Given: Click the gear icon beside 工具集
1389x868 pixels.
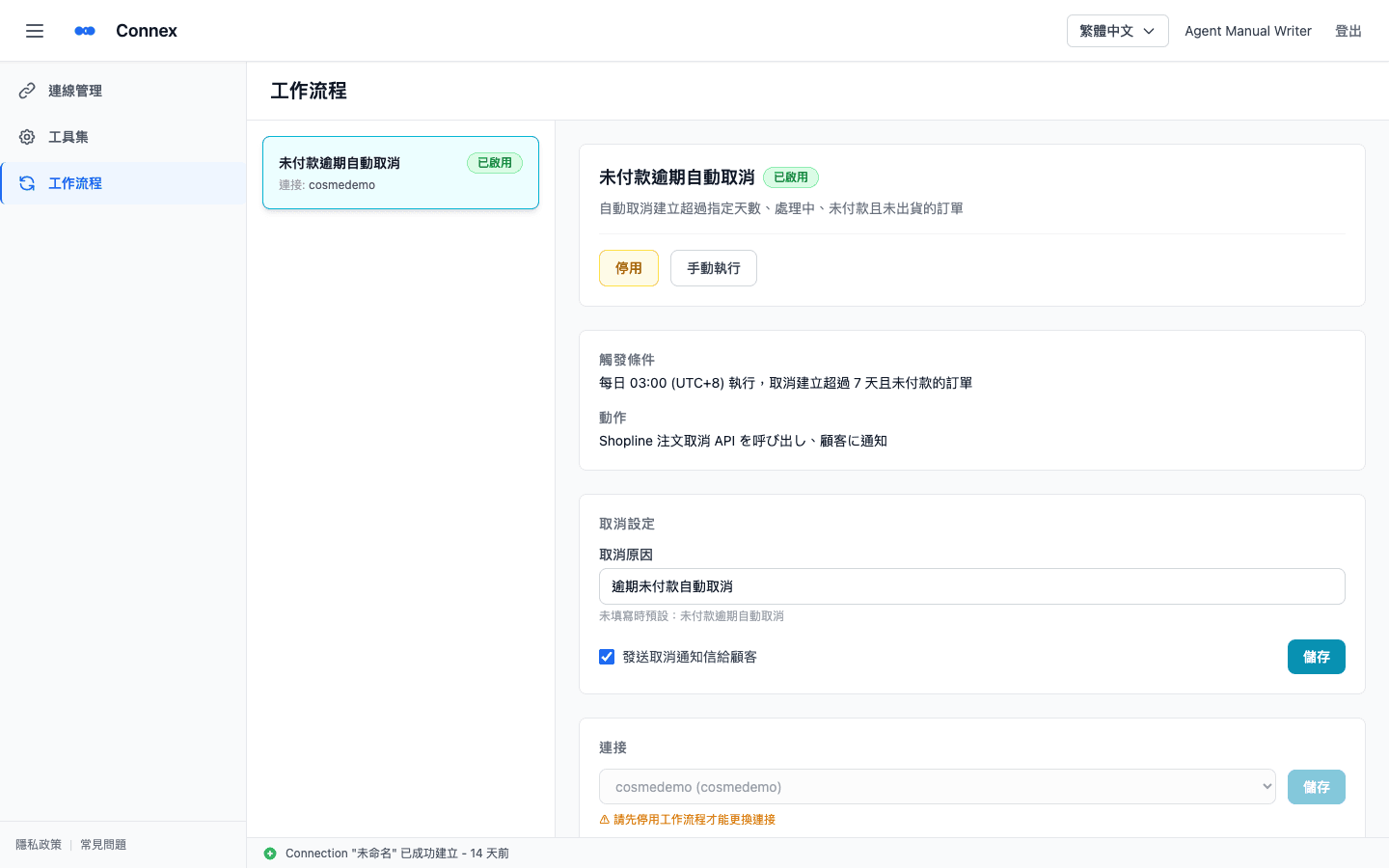Looking at the screenshot, I should coord(27,137).
